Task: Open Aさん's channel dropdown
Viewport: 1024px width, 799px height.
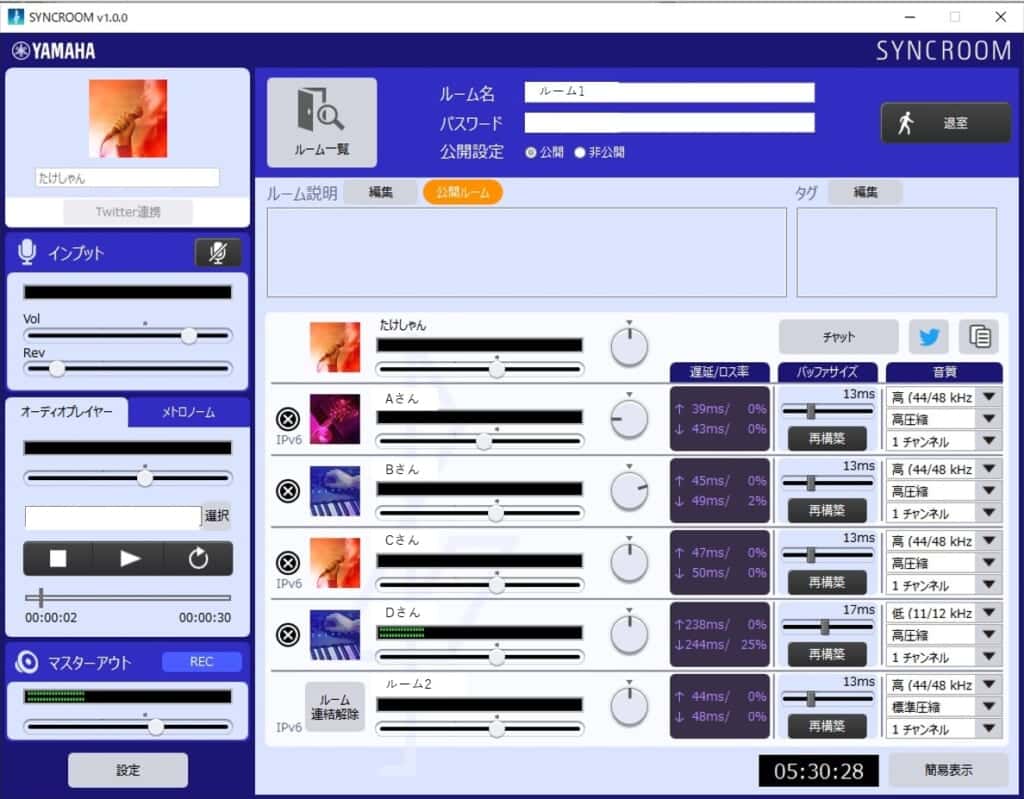Action: click(944, 441)
